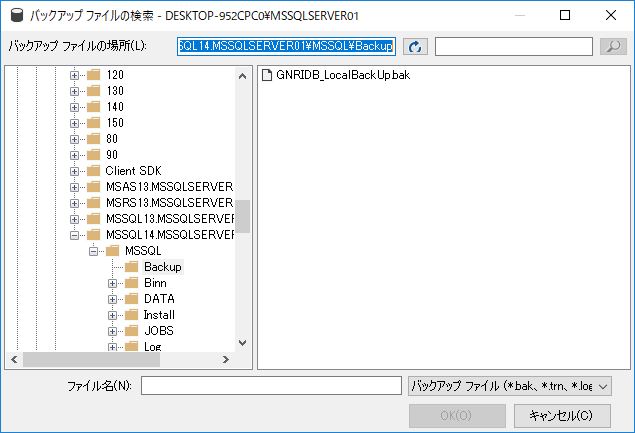Open the backup file type dropdown

(x=510, y=386)
